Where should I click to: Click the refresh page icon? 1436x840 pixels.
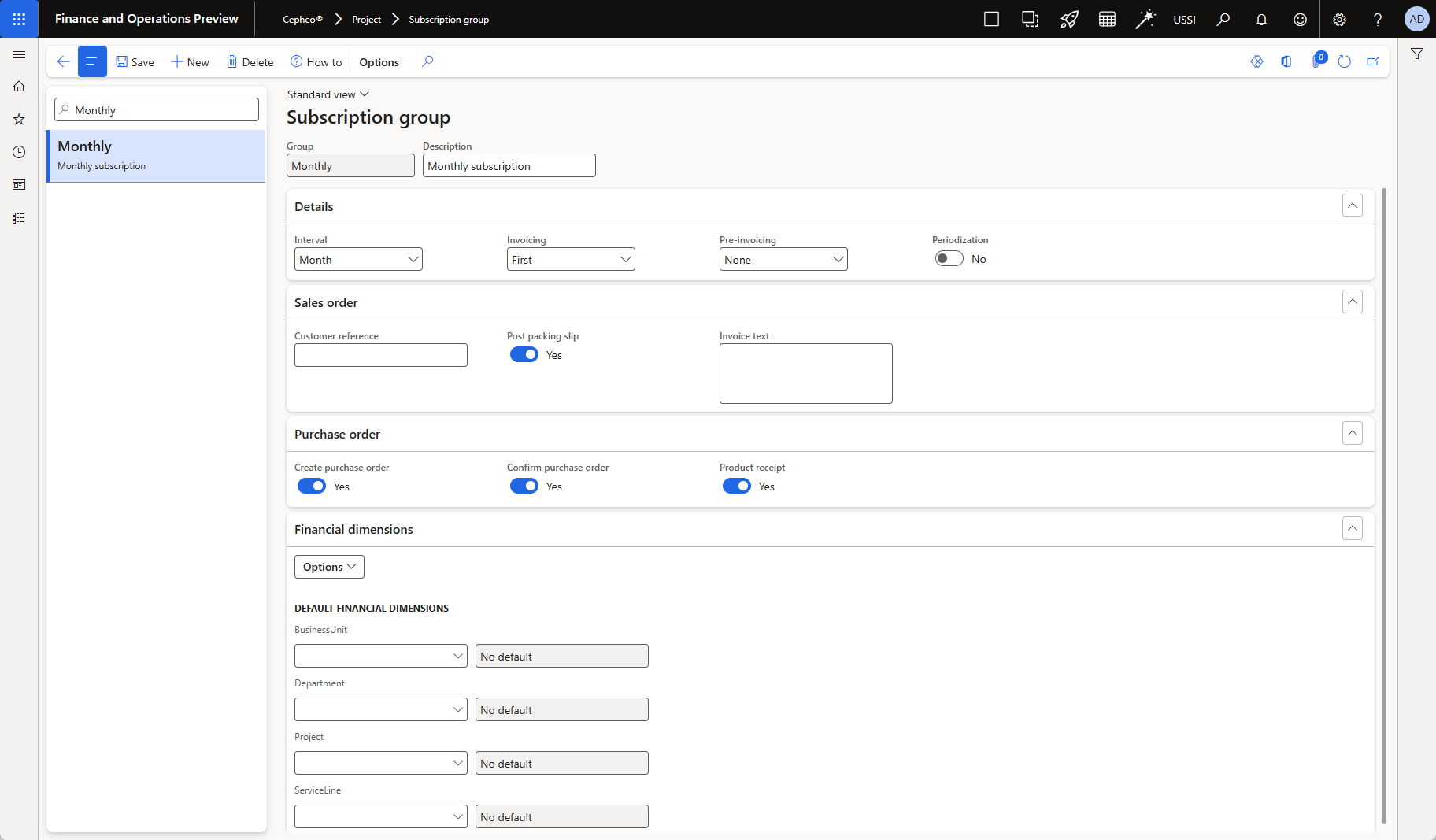(x=1344, y=61)
